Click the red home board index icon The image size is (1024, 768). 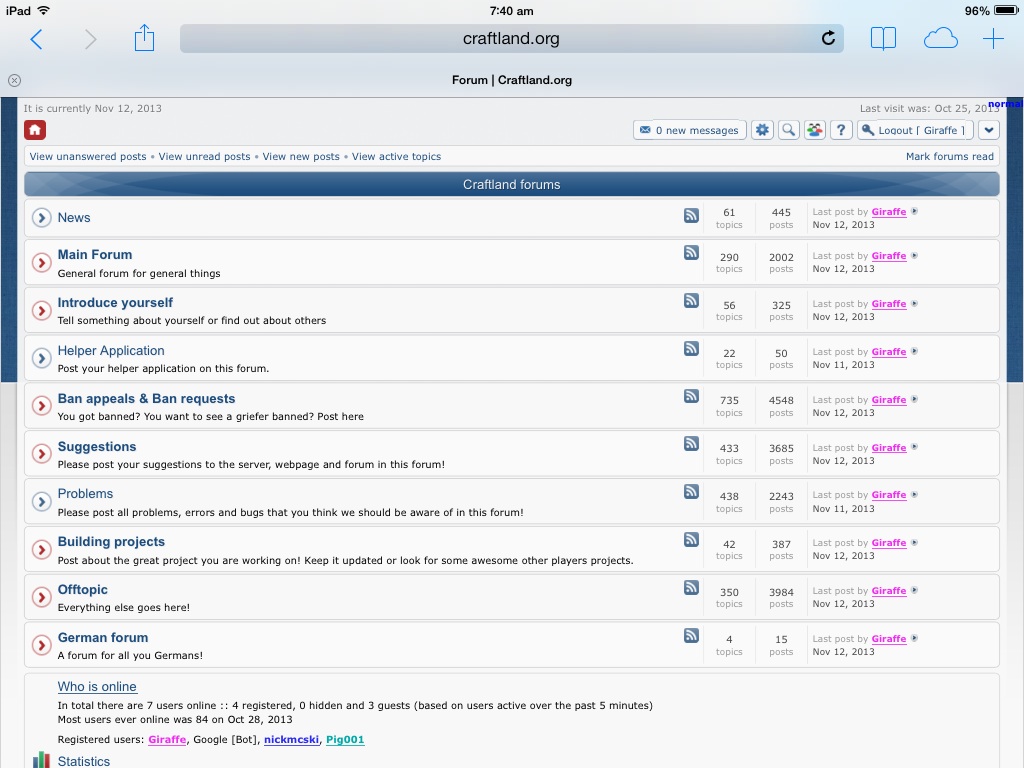[x=35, y=130]
